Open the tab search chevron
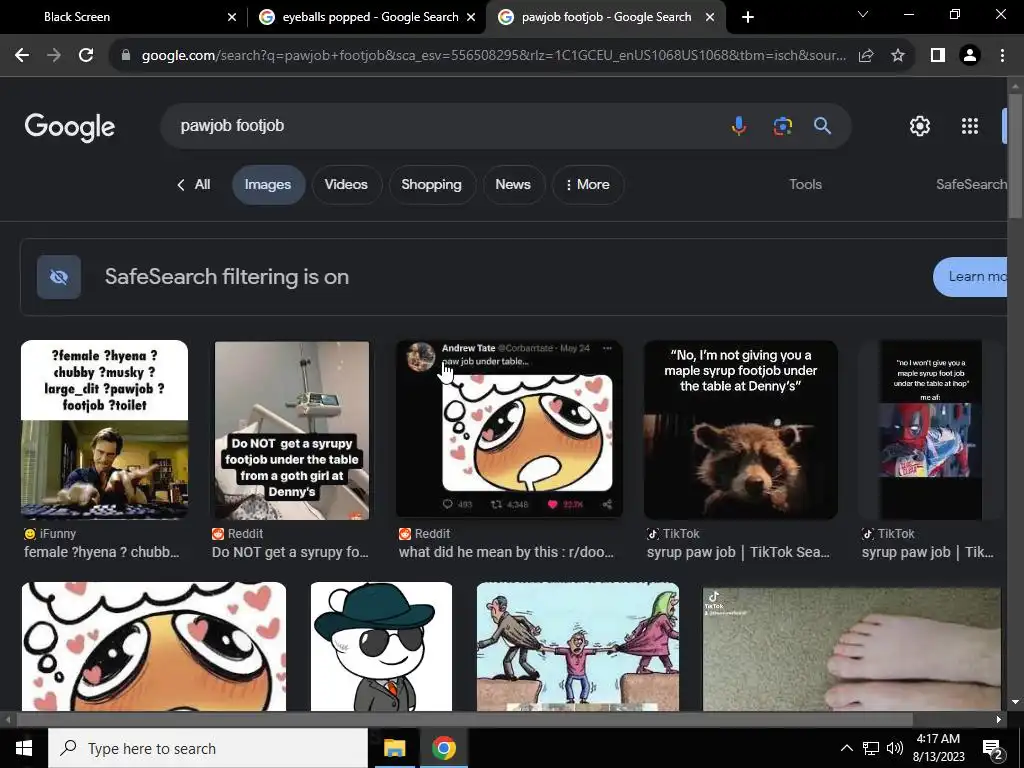Image resolution: width=1024 pixels, height=768 pixels. tap(863, 14)
